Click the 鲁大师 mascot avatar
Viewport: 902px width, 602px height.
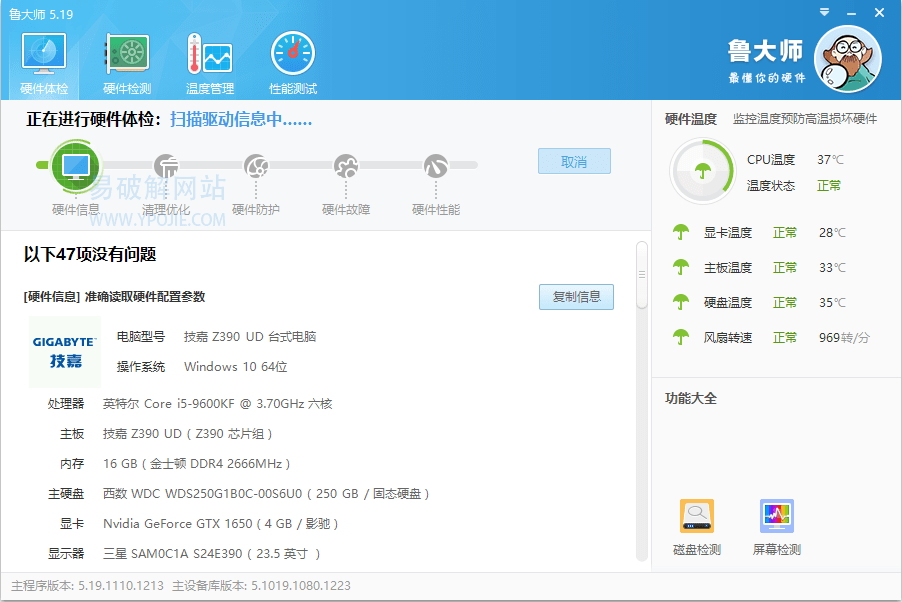click(x=847, y=59)
